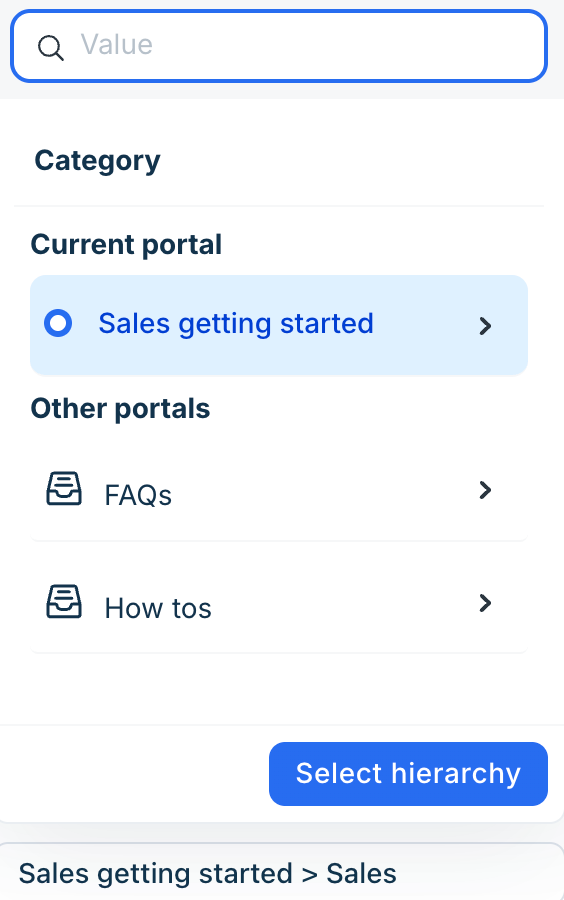Click the Value placeholder text in search
This screenshot has width=564, height=900.
(x=116, y=45)
